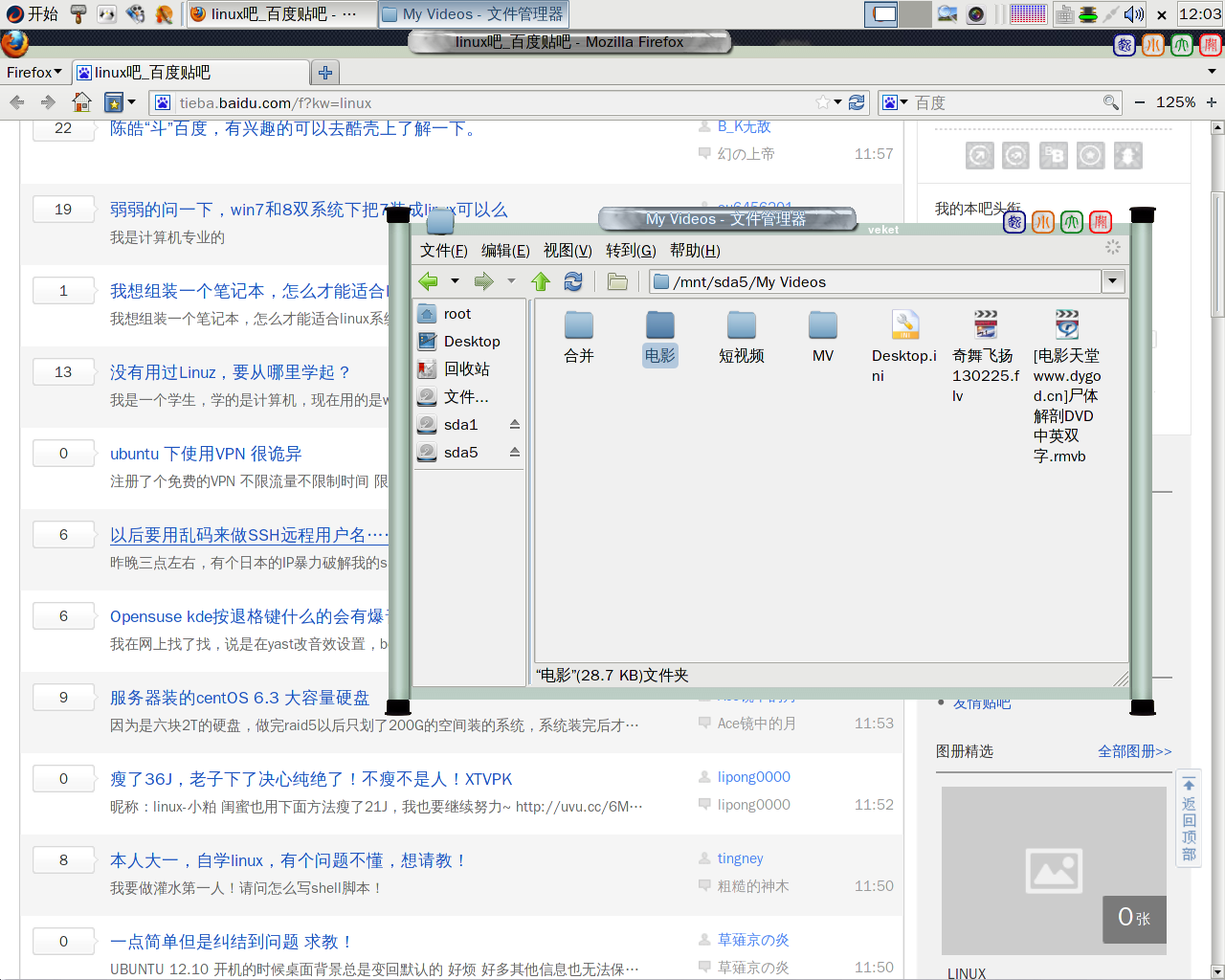The image size is (1225, 980).
Task: Eject the sda5 drive
Action: click(x=515, y=452)
